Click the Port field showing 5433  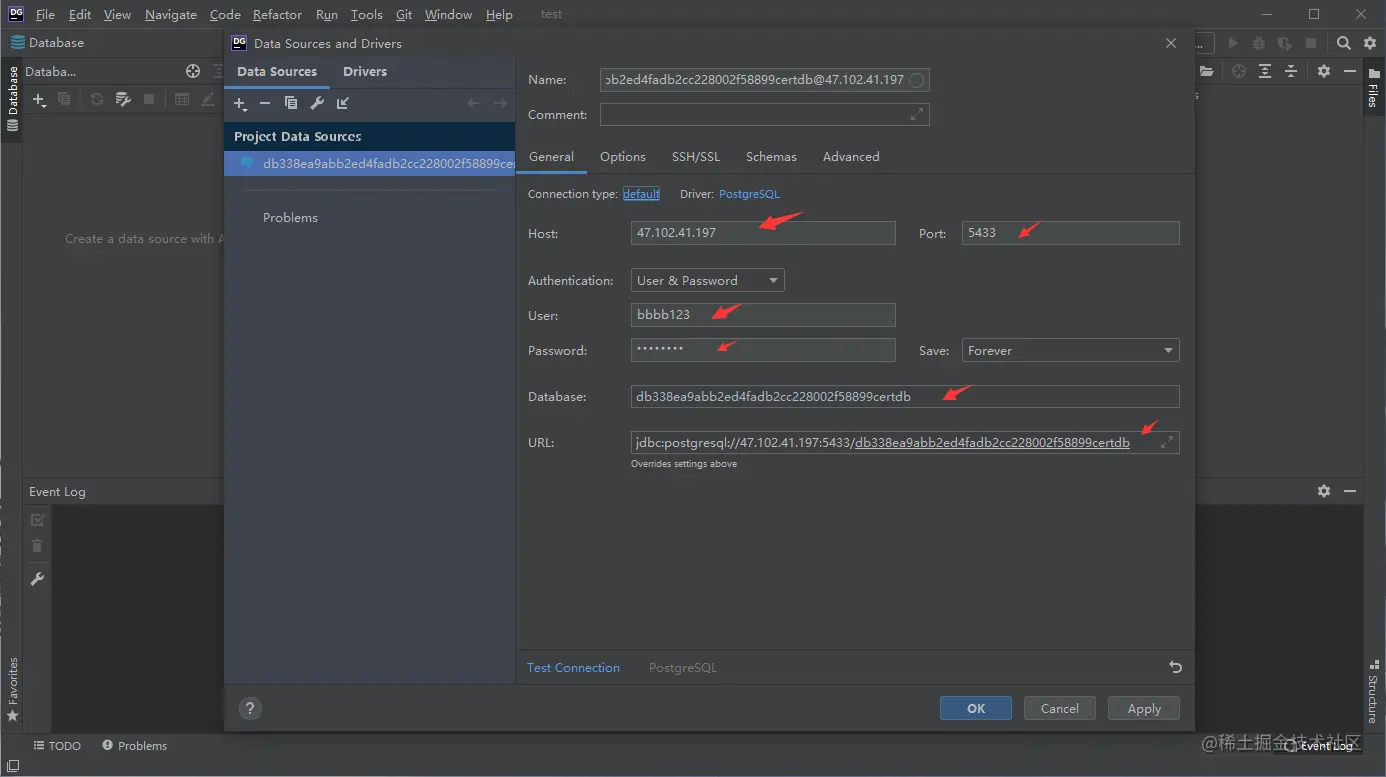point(1071,233)
